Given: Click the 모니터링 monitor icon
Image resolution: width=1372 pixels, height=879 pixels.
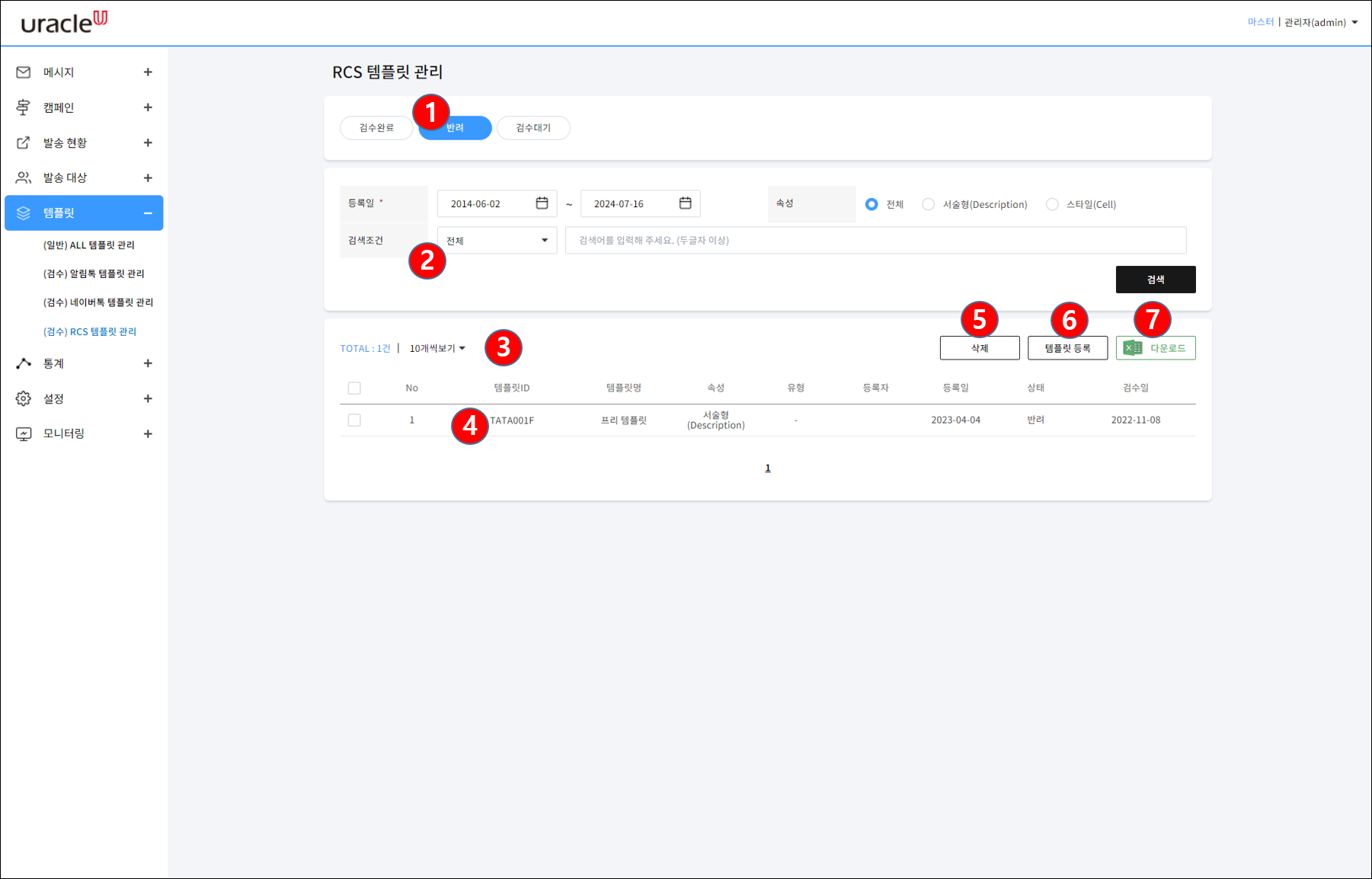Looking at the screenshot, I should tap(24, 433).
